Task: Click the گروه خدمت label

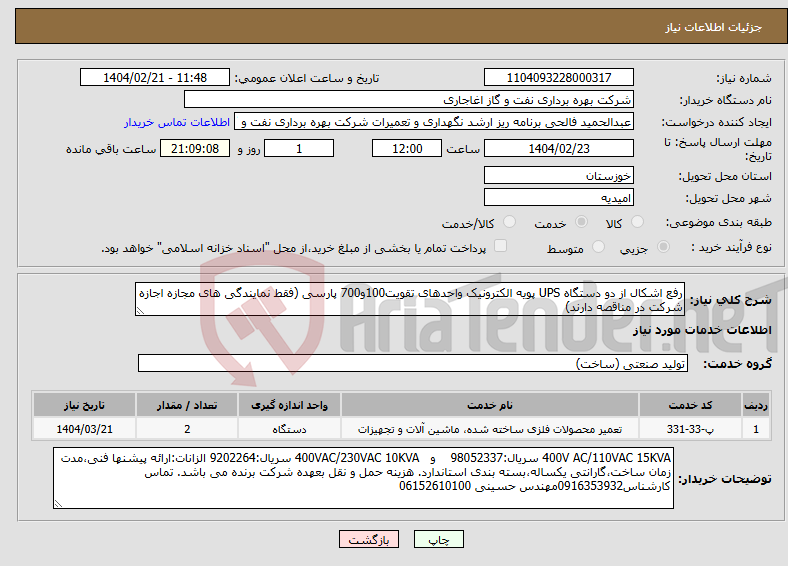Action: 737,364
